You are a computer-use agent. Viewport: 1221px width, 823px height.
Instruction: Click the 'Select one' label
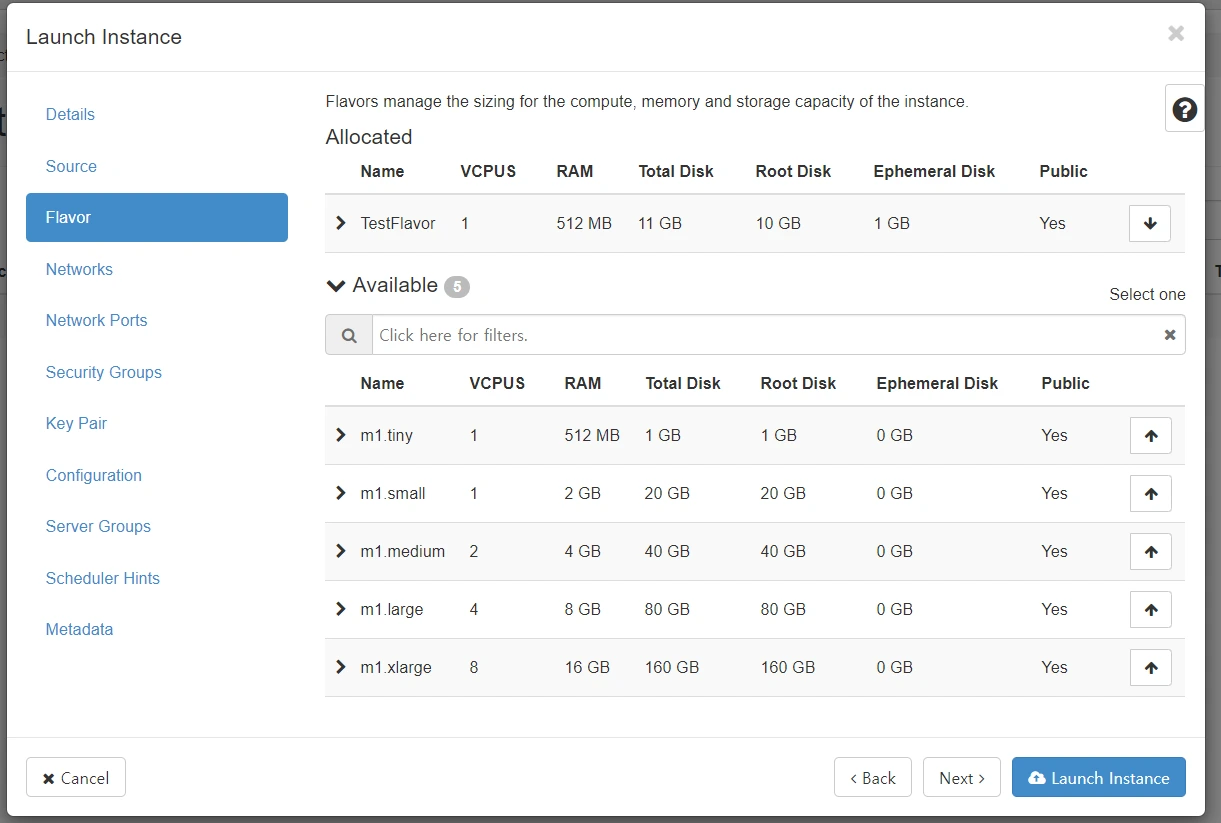[1147, 294]
